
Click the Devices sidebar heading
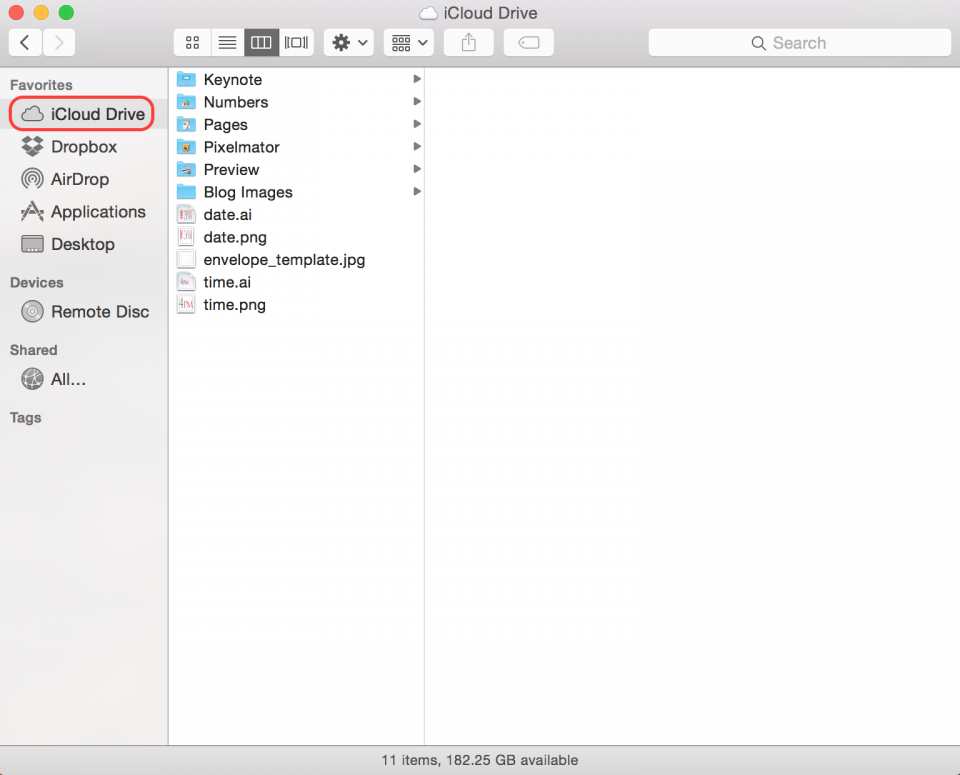tap(37, 282)
